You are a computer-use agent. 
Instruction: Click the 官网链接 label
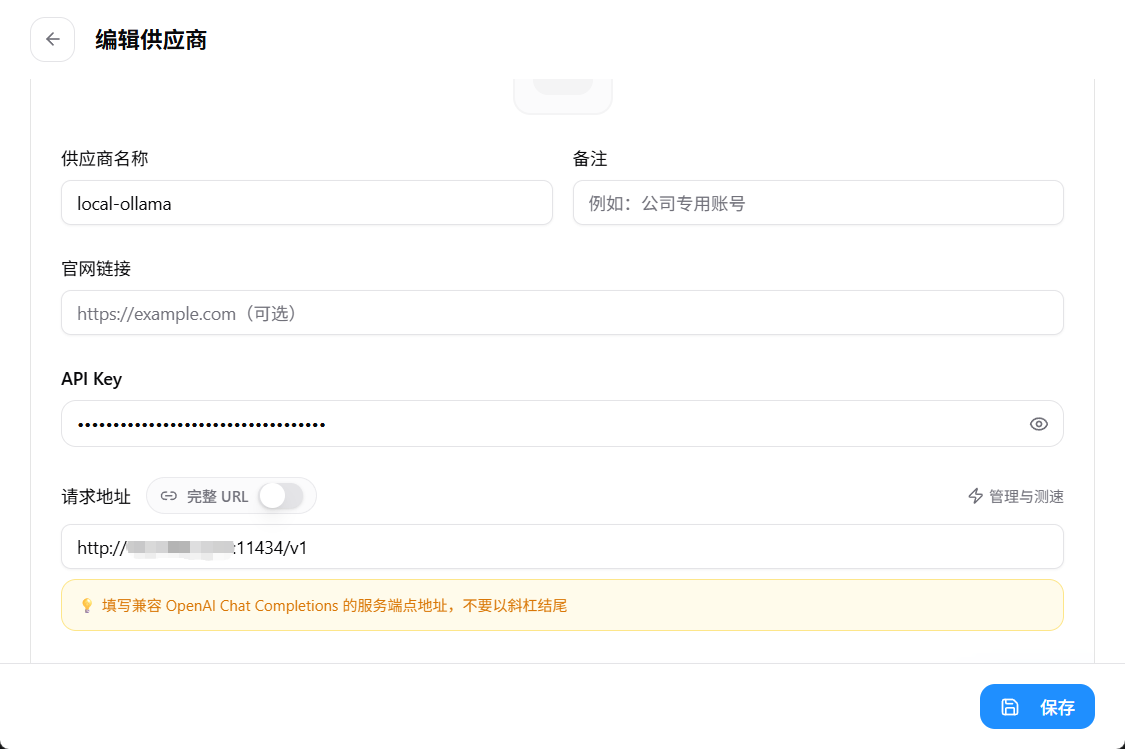click(x=96, y=269)
